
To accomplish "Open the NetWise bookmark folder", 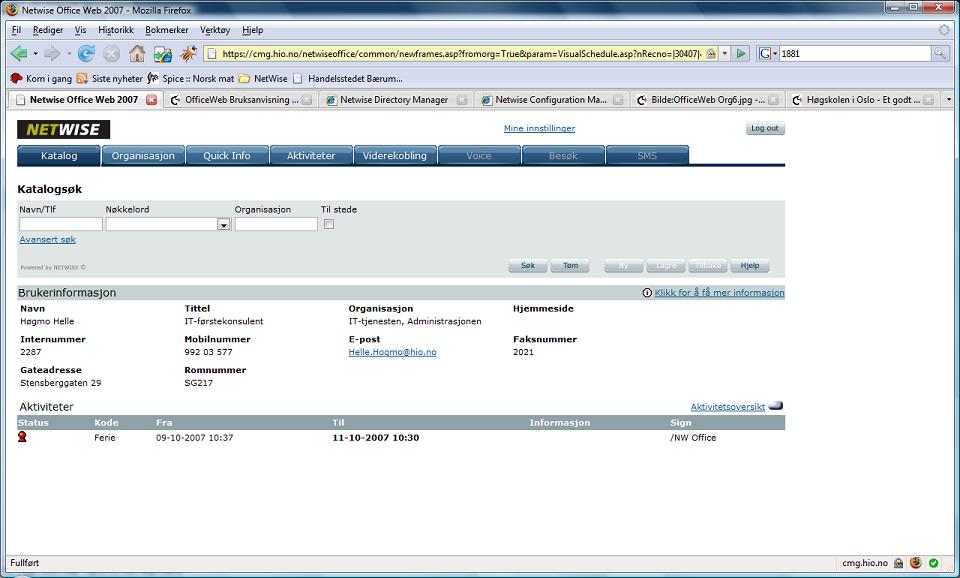I will (x=263, y=78).
